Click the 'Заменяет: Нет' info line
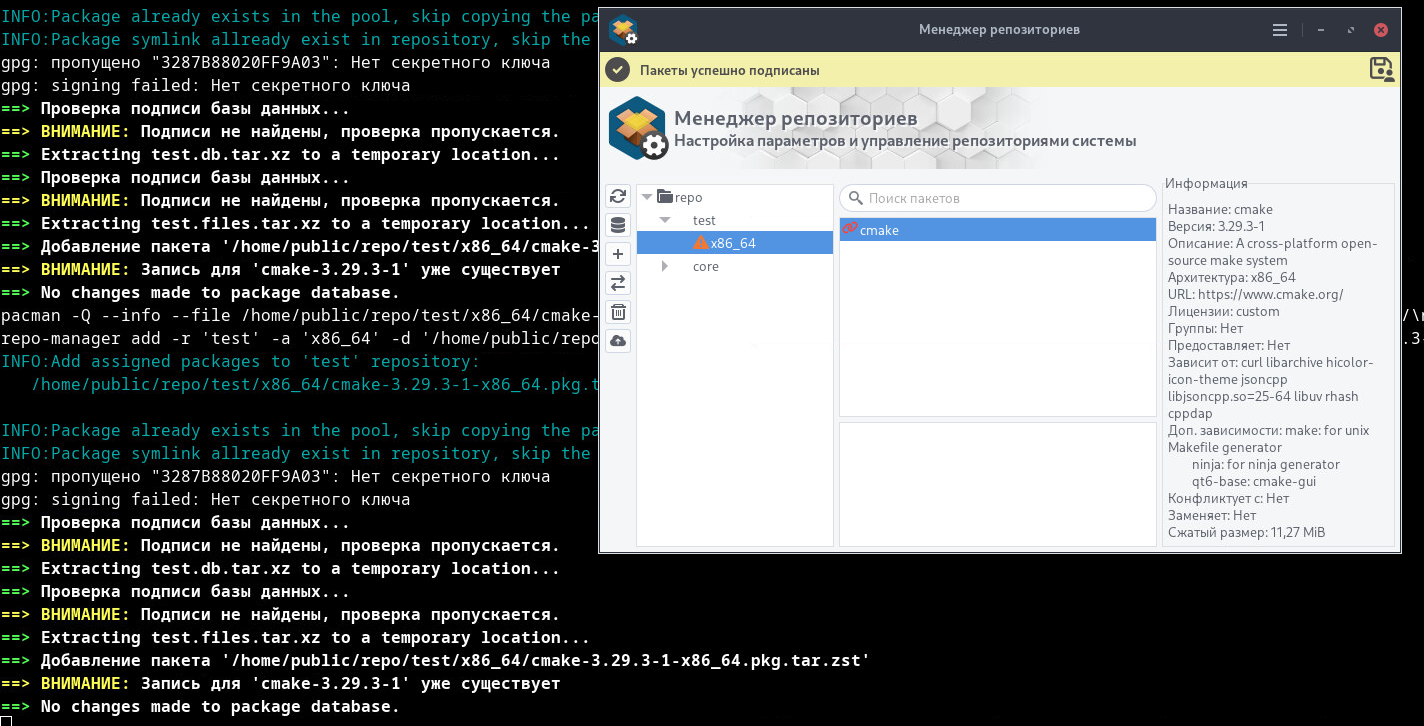The height and width of the screenshot is (726, 1424). pos(1212,515)
